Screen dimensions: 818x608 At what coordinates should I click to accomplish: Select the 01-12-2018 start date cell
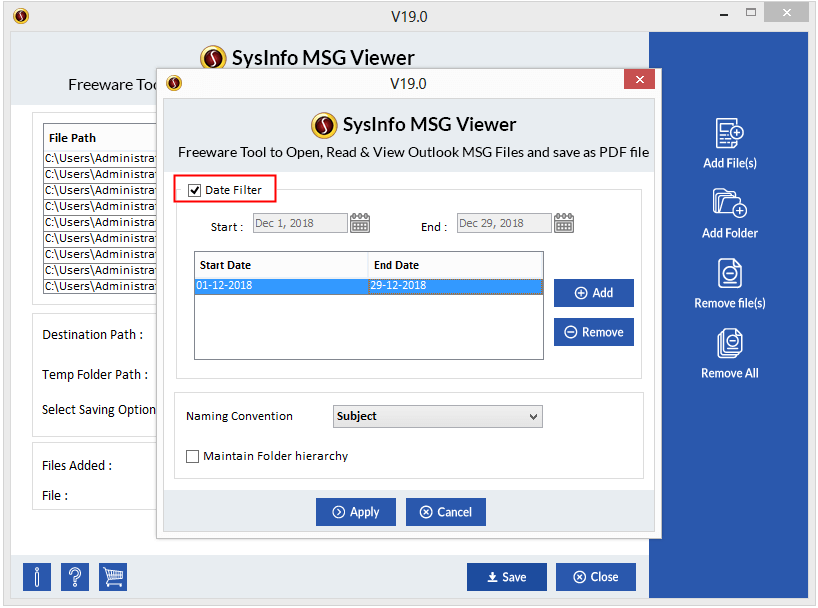(x=281, y=285)
